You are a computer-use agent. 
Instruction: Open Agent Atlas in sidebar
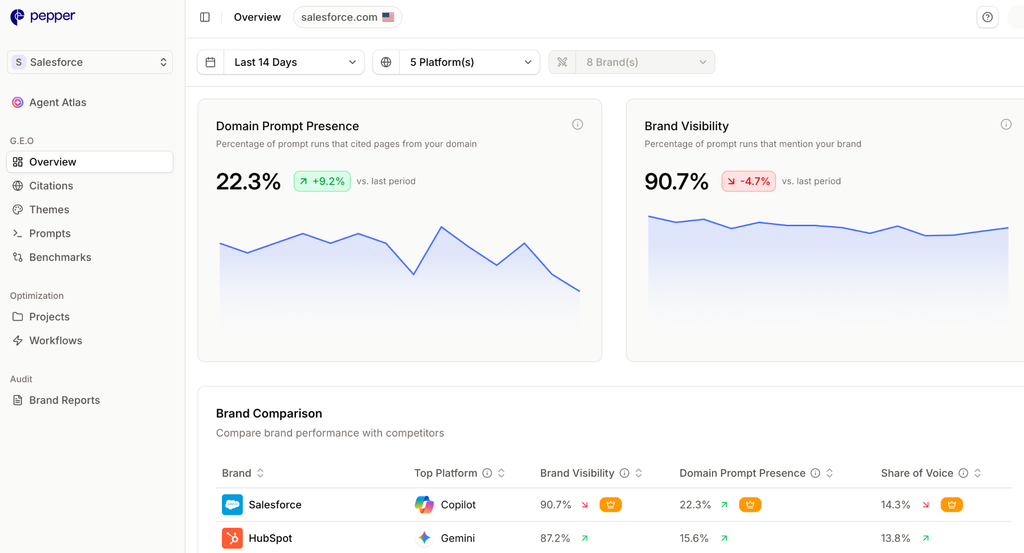(90, 103)
